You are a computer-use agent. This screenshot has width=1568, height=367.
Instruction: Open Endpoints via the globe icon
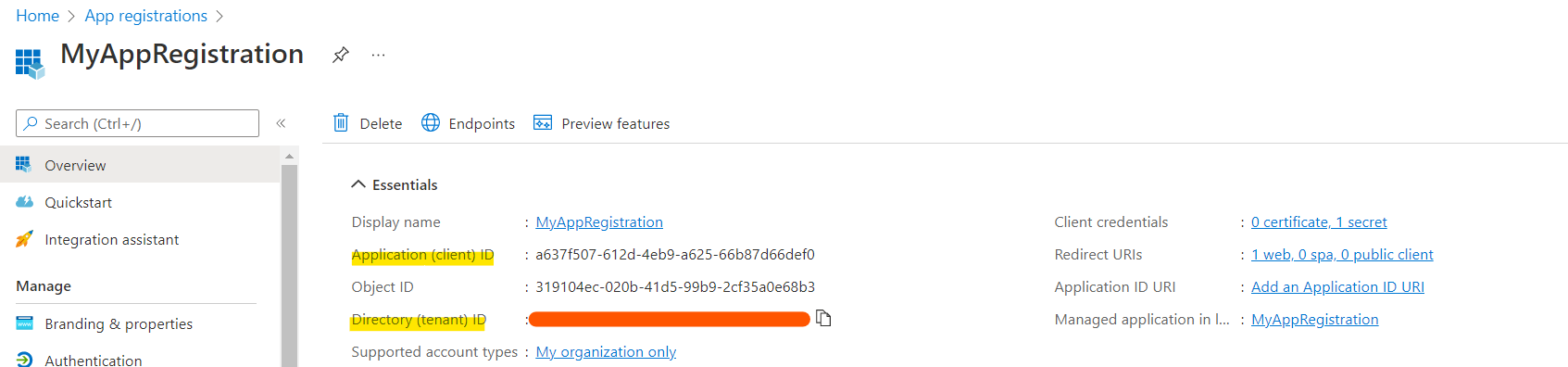(x=431, y=122)
